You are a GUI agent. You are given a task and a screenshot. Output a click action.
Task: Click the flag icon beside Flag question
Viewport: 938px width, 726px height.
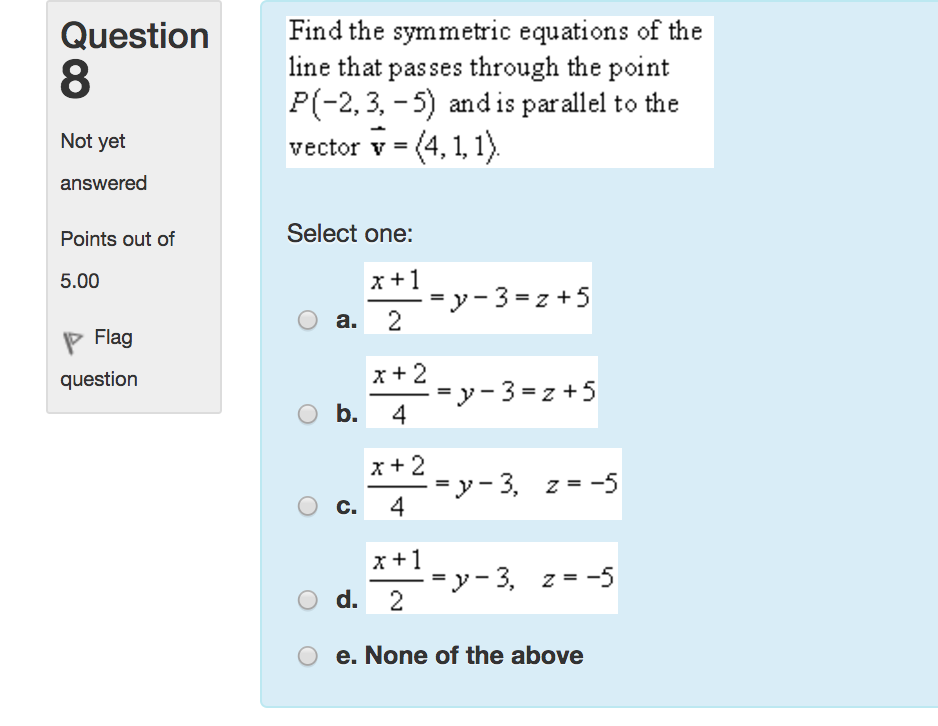[71, 338]
